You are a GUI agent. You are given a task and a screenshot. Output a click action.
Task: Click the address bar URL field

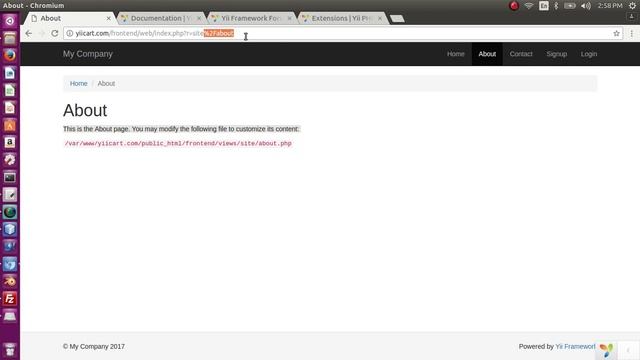click(x=343, y=33)
